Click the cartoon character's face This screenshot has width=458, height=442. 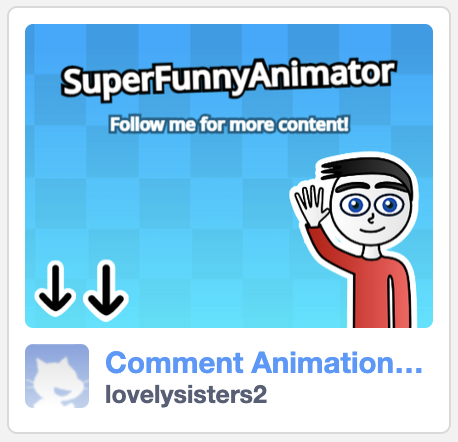click(371, 212)
